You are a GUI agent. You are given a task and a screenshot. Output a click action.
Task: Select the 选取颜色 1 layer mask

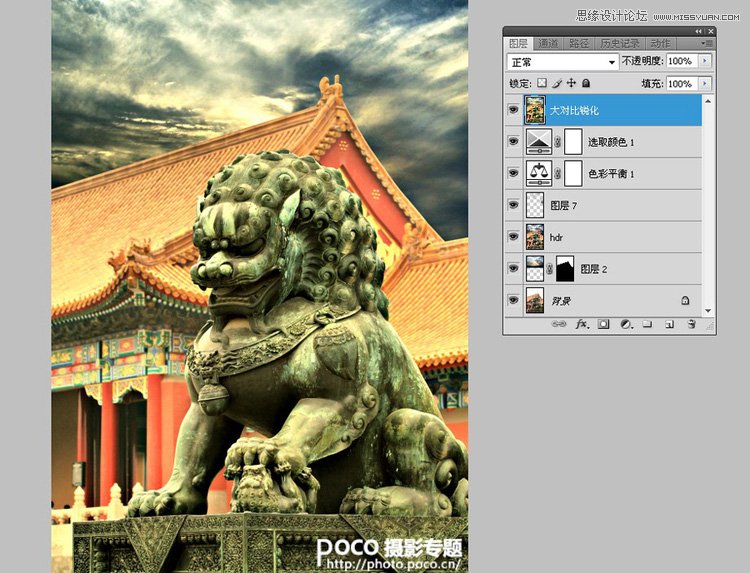pos(573,142)
